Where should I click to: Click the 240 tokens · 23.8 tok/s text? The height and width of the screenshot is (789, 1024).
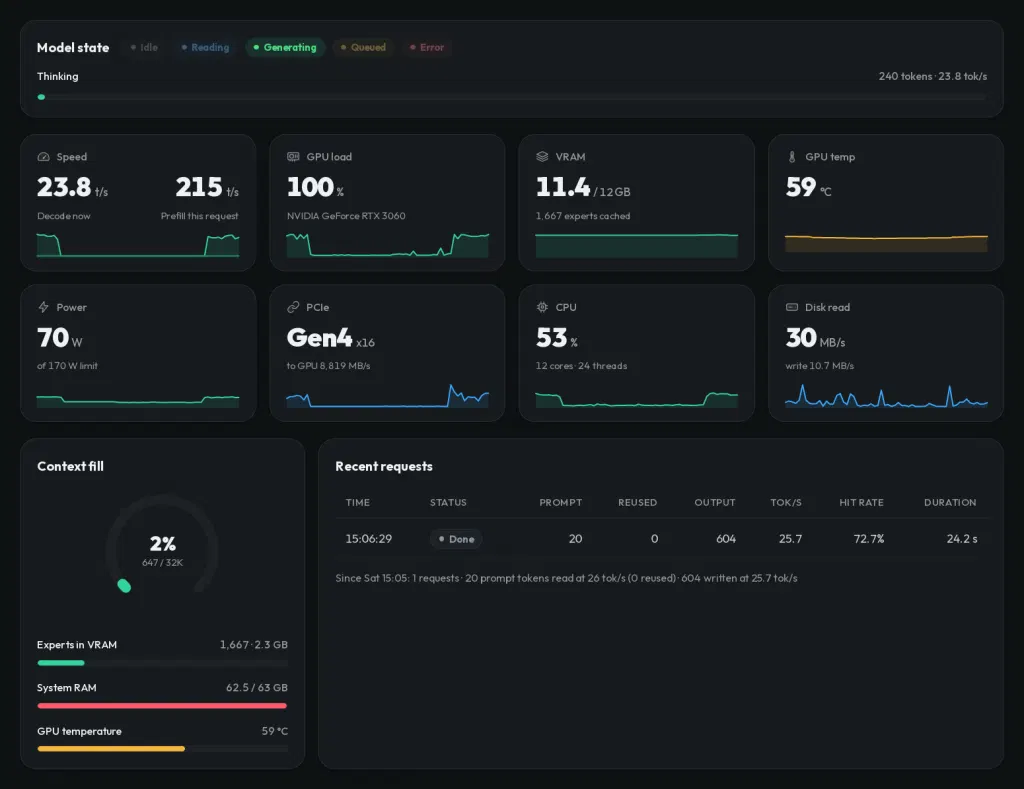coord(933,76)
